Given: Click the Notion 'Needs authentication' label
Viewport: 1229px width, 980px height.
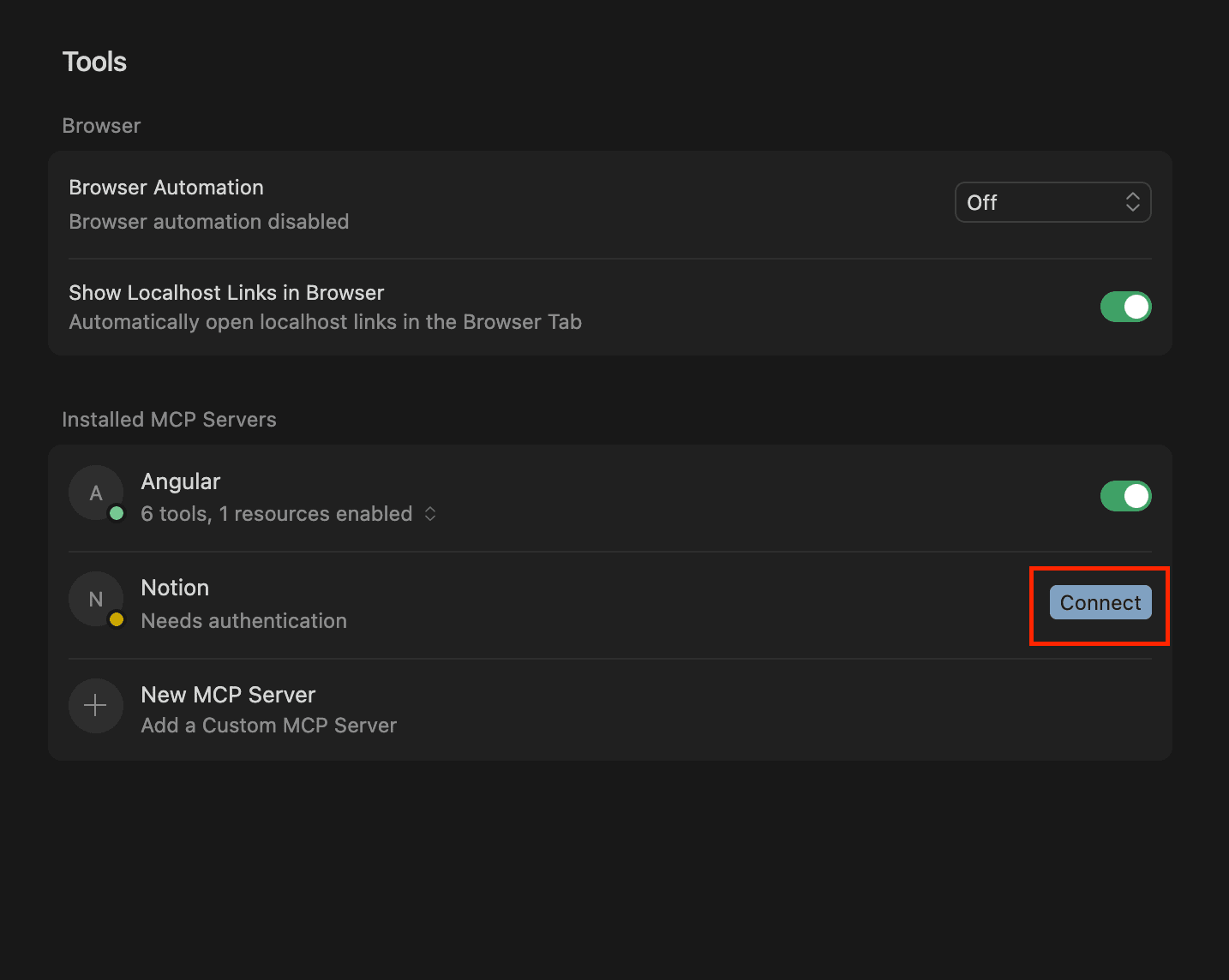Looking at the screenshot, I should pyautogui.click(x=243, y=620).
